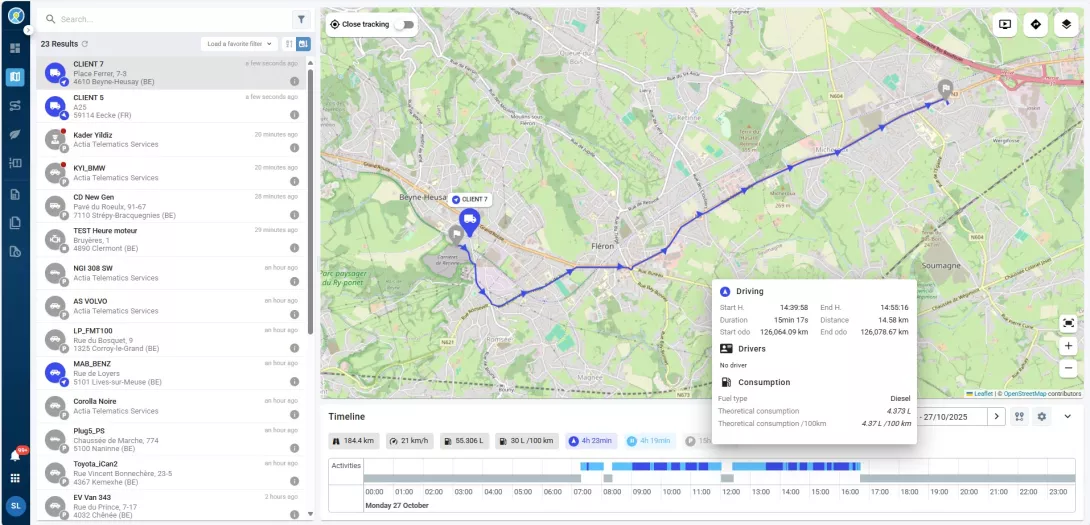Open info for CLIENT 5
The height and width of the screenshot is (525, 1090).
pyautogui.click(x=294, y=115)
